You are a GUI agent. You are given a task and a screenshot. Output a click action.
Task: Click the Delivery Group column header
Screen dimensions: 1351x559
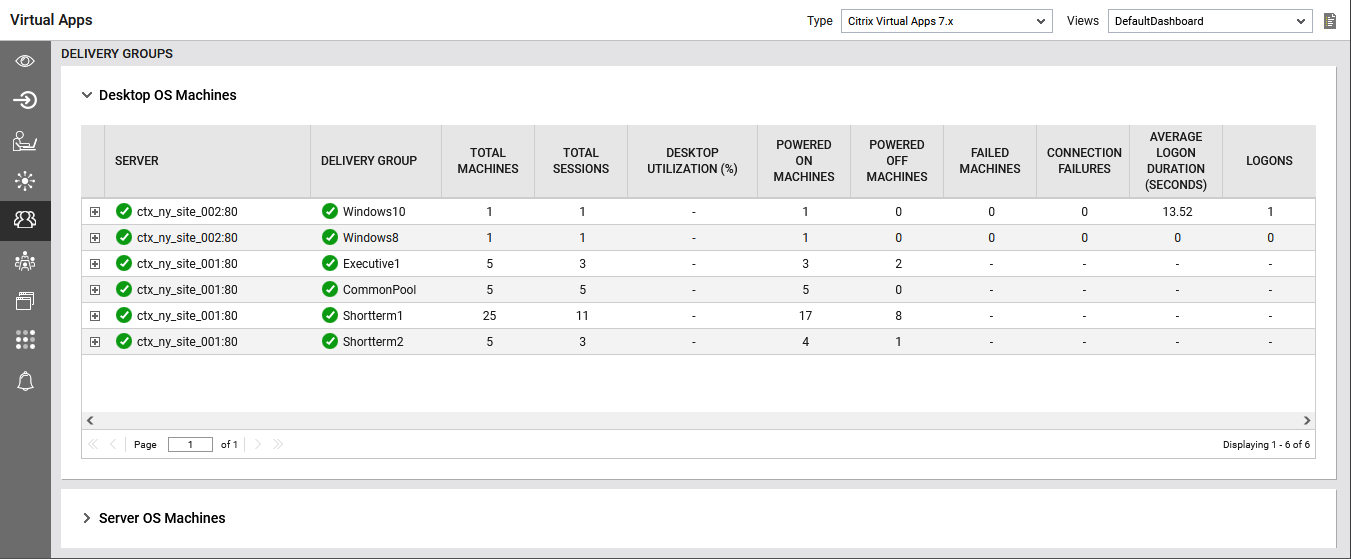[369, 161]
